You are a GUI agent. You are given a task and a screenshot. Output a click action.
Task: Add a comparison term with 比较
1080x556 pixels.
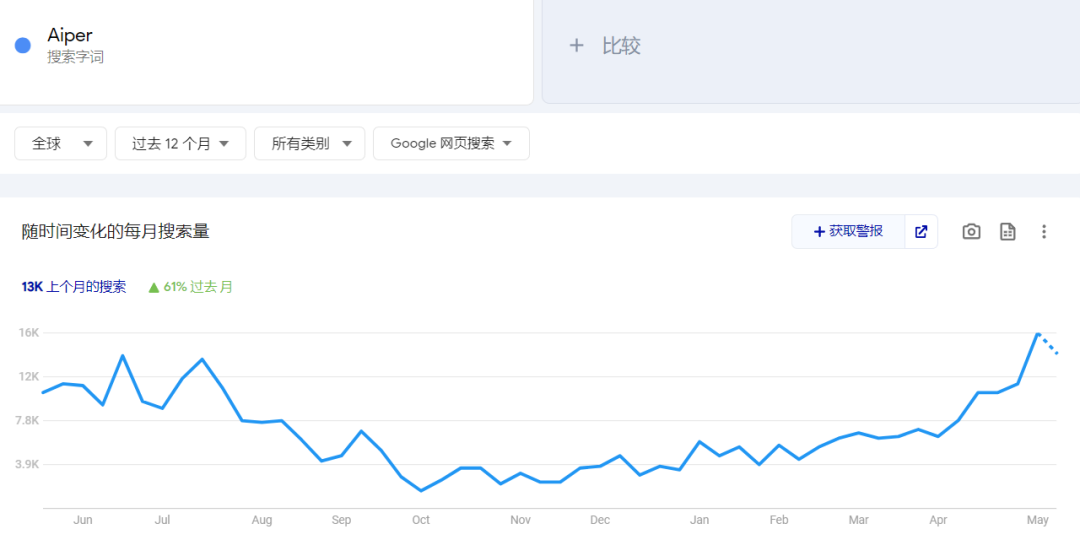tap(605, 46)
